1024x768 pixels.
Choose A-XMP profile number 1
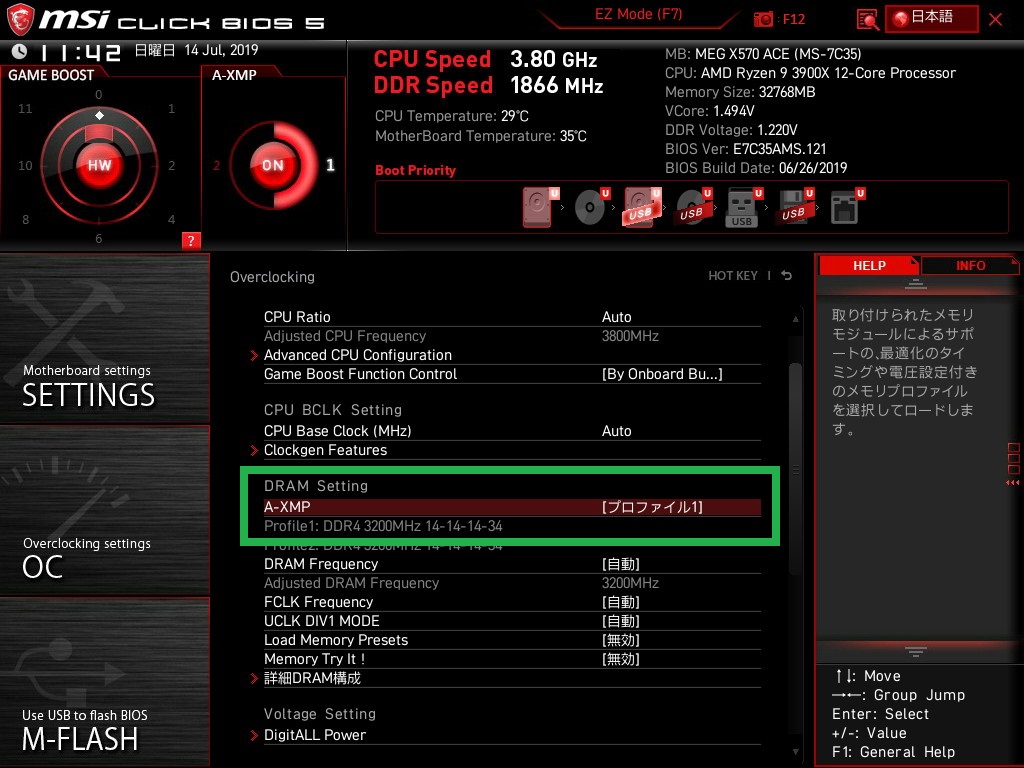pyautogui.click(x=330, y=165)
